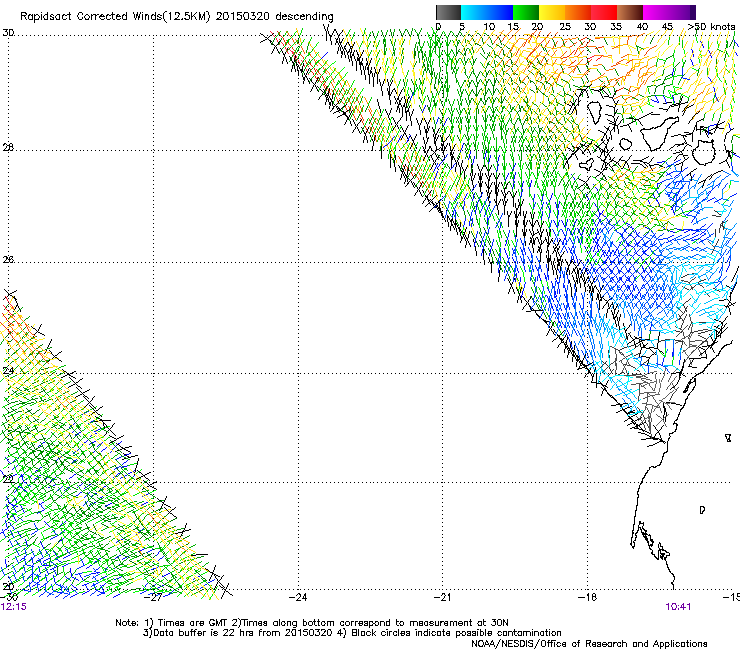This screenshot has width=740, height=650.
Task: Click the La Palma island outline
Action: [x=594, y=112]
